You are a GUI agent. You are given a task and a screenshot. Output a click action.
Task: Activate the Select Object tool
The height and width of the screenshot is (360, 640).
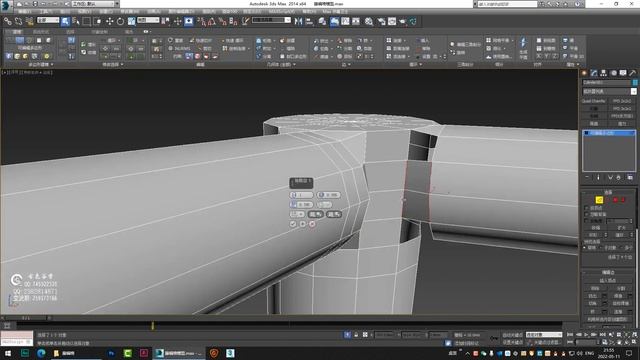pyautogui.click(x=65, y=21)
